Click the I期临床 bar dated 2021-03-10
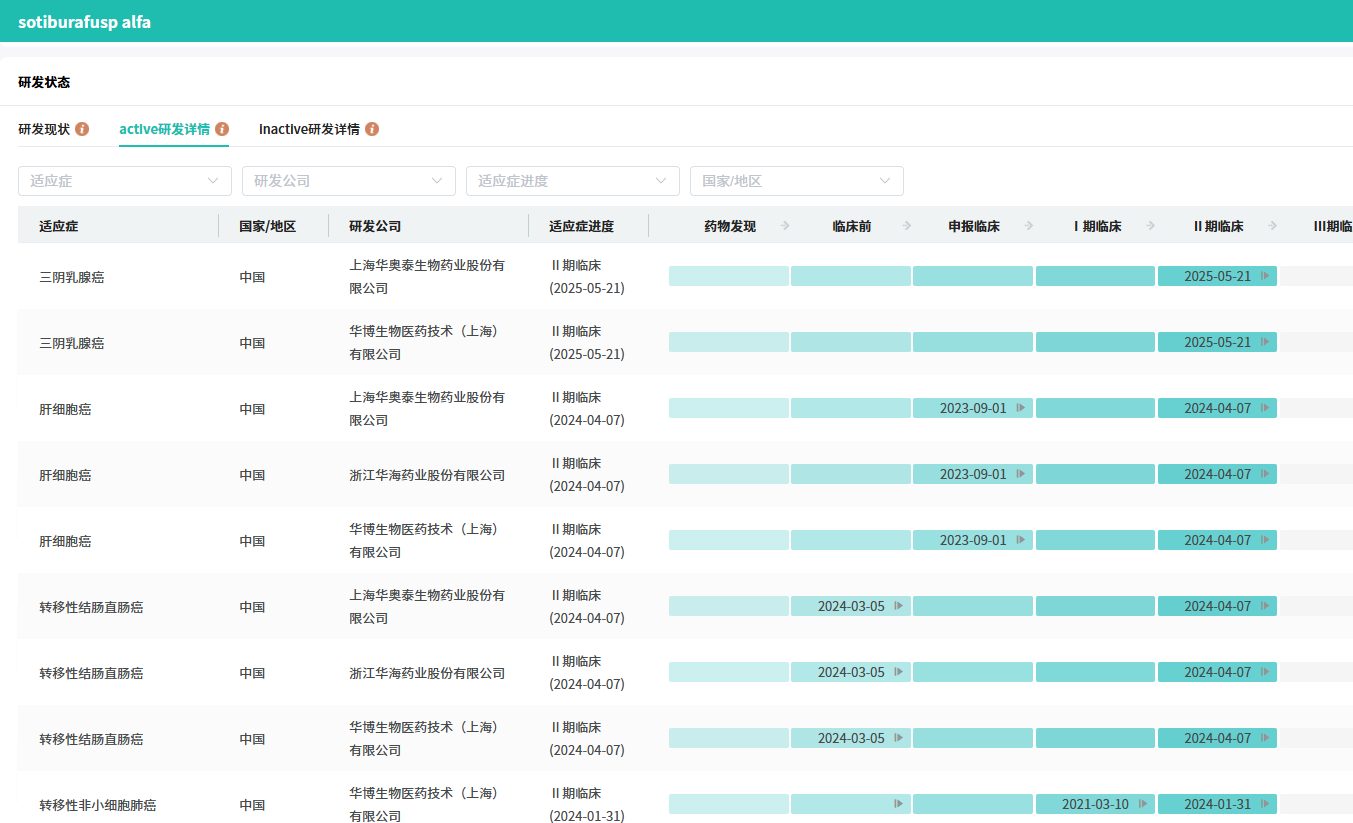Image resolution: width=1353 pixels, height=823 pixels. pyautogui.click(x=1094, y=804)
